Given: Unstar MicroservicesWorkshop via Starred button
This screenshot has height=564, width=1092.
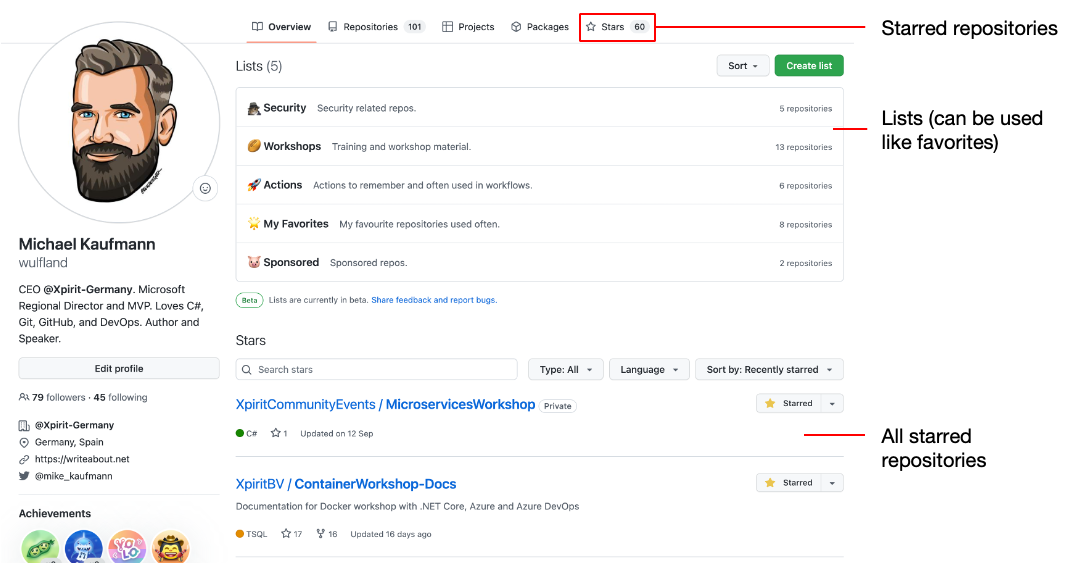Looking at the screenshot, I should click(x=789, y=403).
